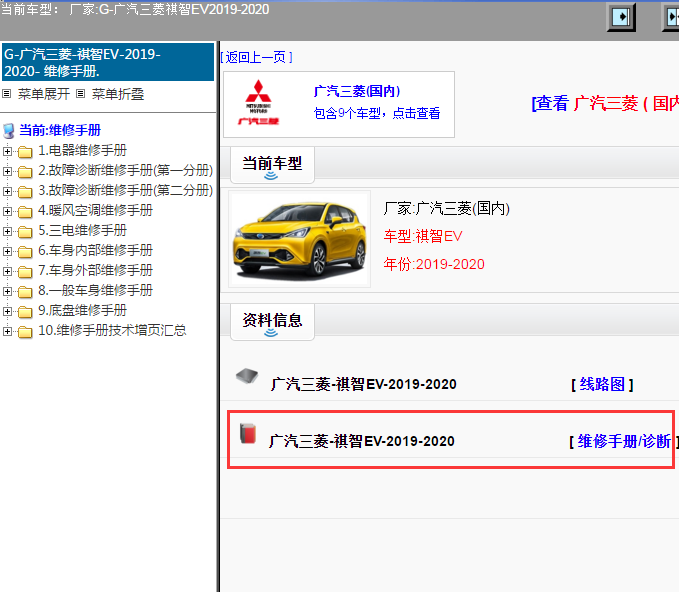Expand the 5.三电维修手册 node
The height and width of the screenshot is (592, 679).
(x=7, y=231)
